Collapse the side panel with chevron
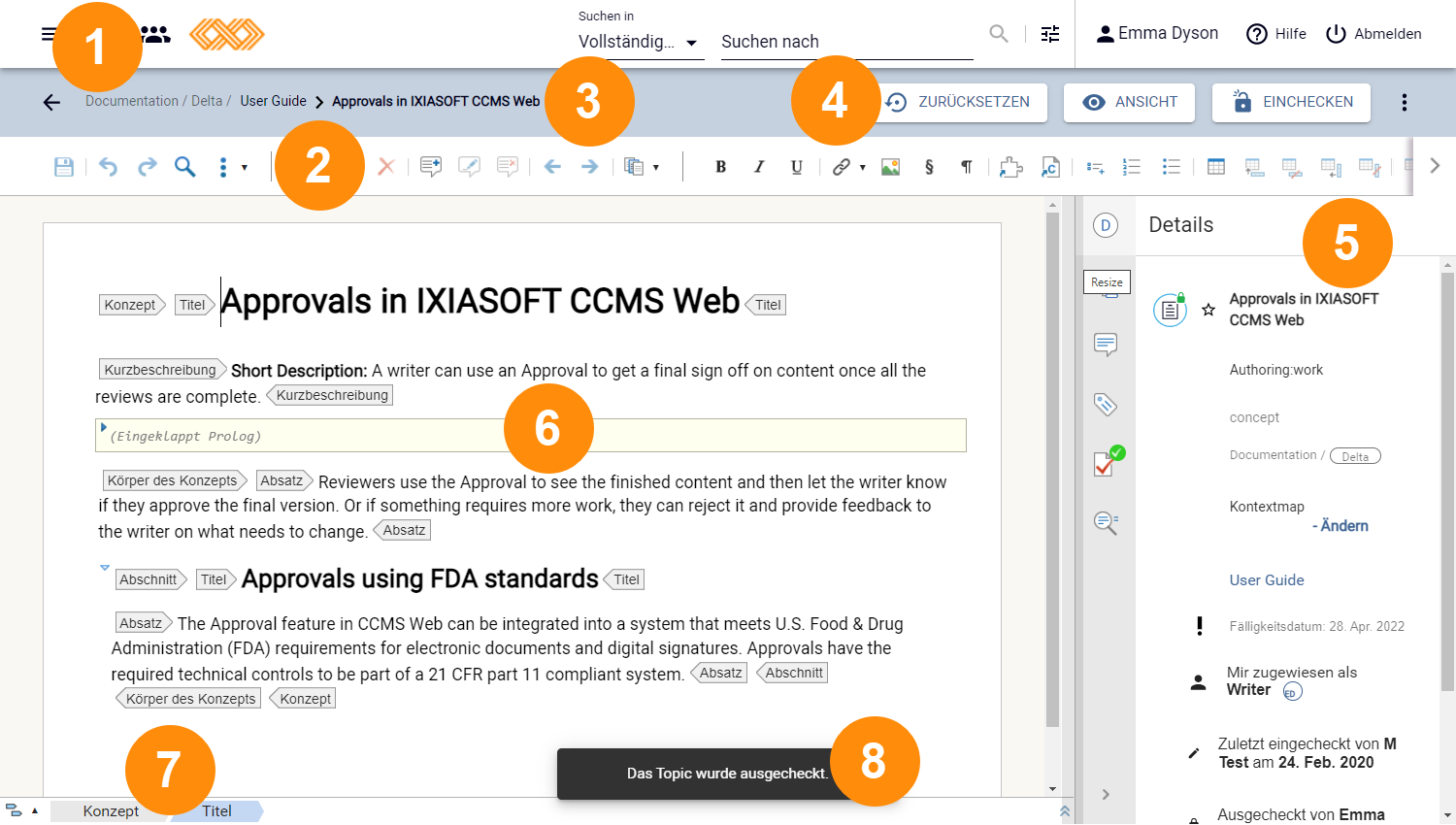 pyautogui.click(x=1106, y=794)
